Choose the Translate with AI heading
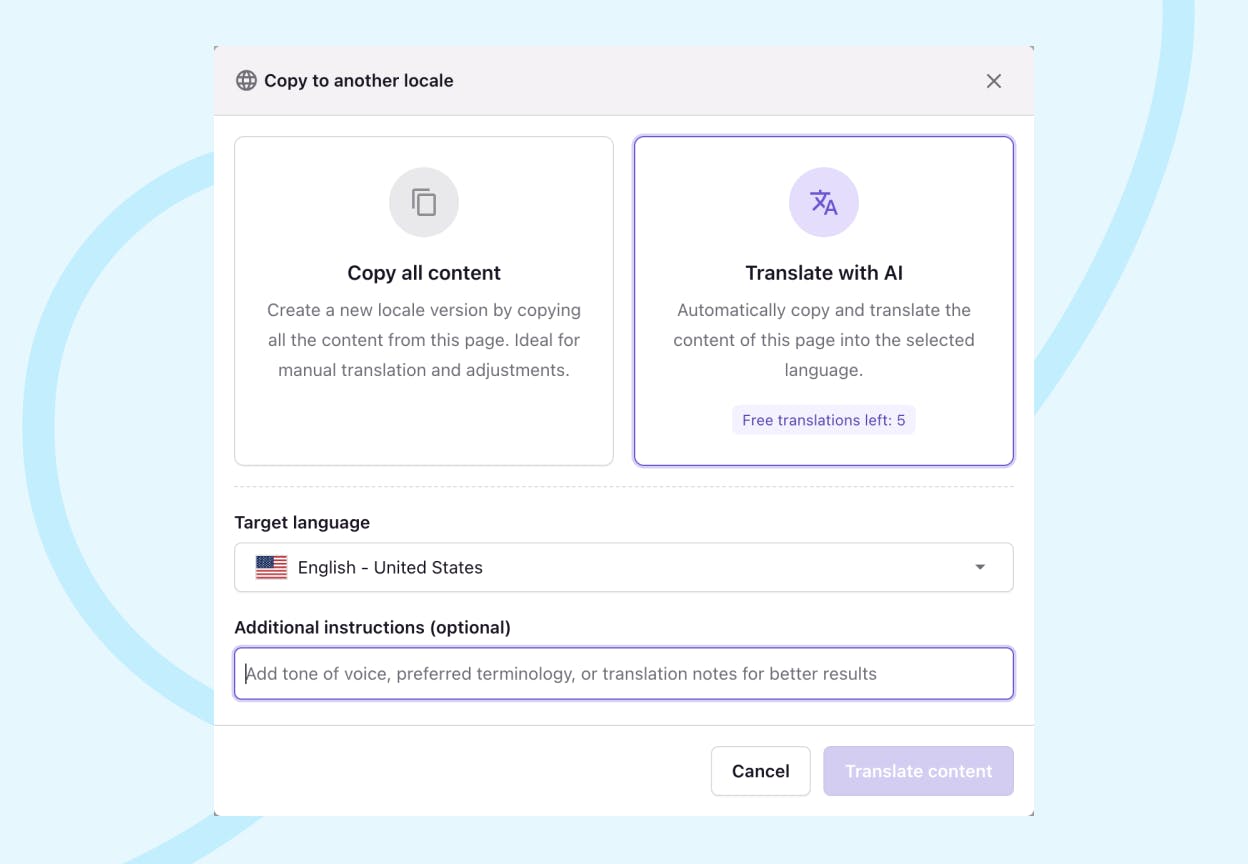 tap(824, 273)
